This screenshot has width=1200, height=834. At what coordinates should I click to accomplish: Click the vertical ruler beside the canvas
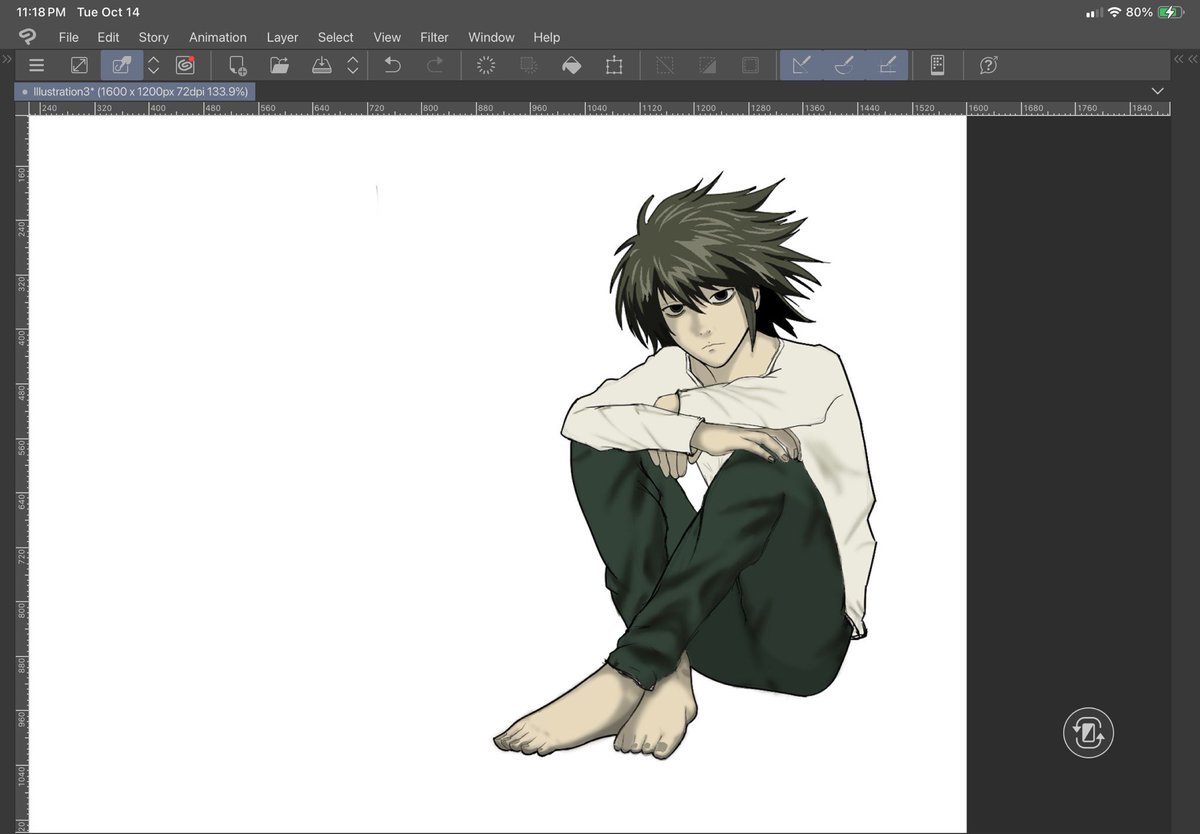(22, 474)
